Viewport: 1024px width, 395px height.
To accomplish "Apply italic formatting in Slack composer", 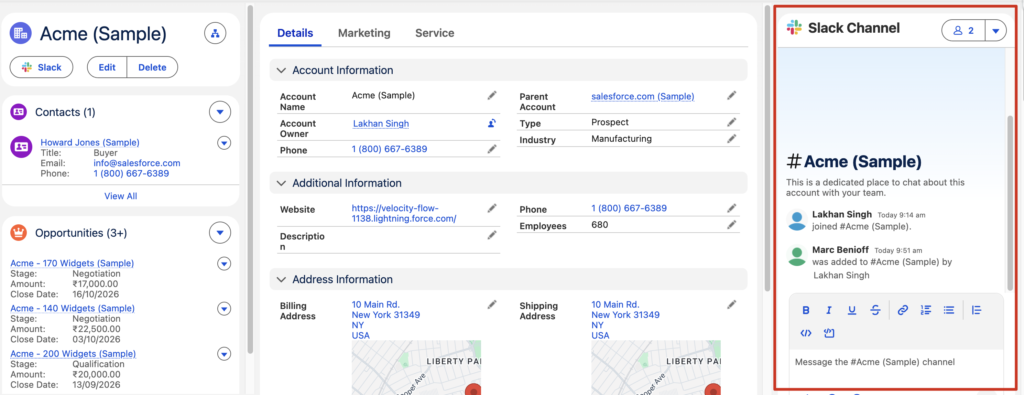I will point(829,310).
